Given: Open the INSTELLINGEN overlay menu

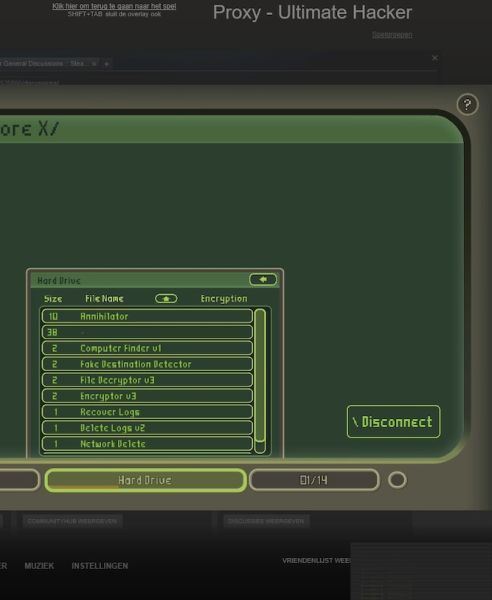Looking at the screenshot, I should (x=100, y=566).
